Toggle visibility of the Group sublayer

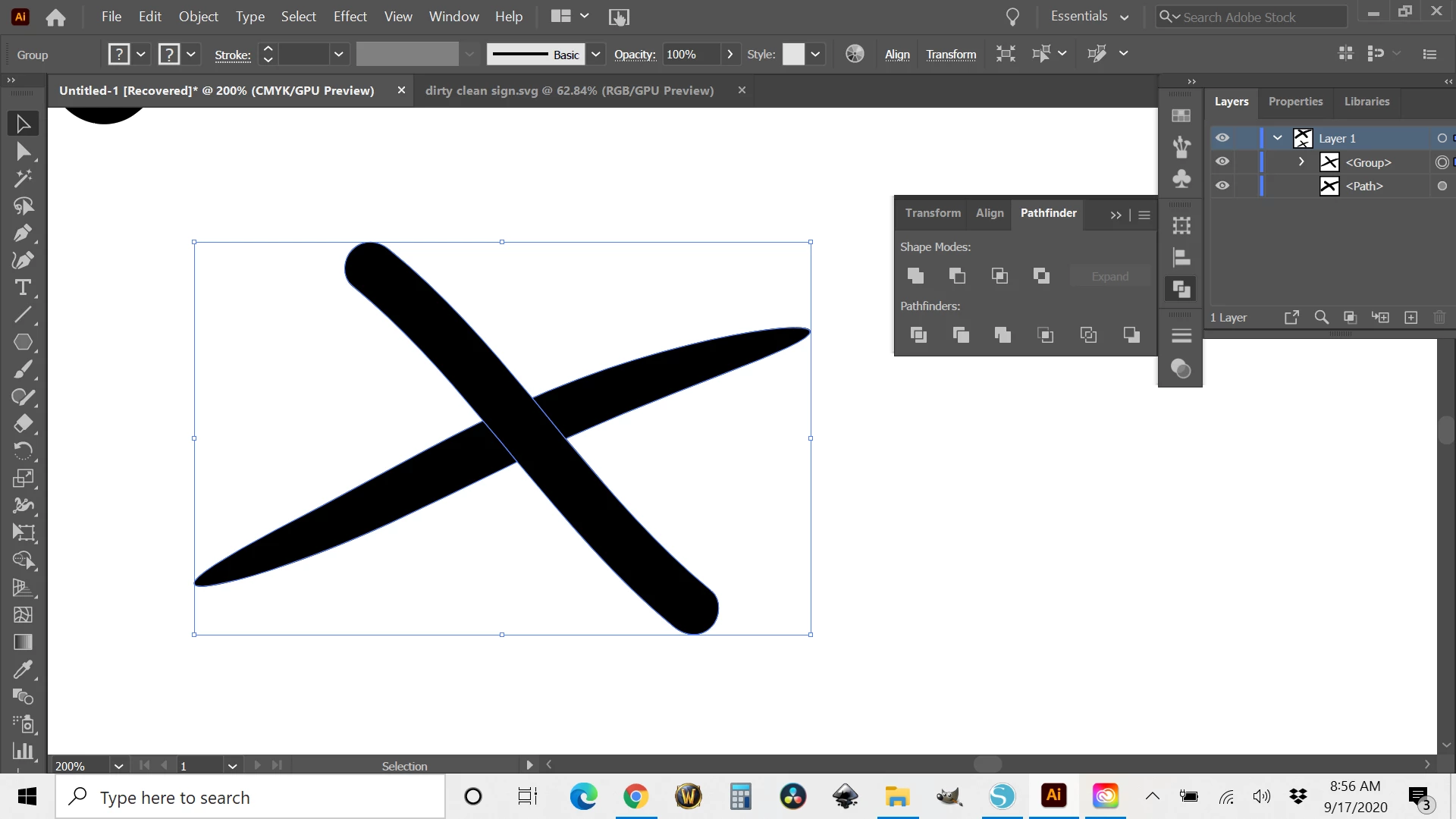point(1222,162)
